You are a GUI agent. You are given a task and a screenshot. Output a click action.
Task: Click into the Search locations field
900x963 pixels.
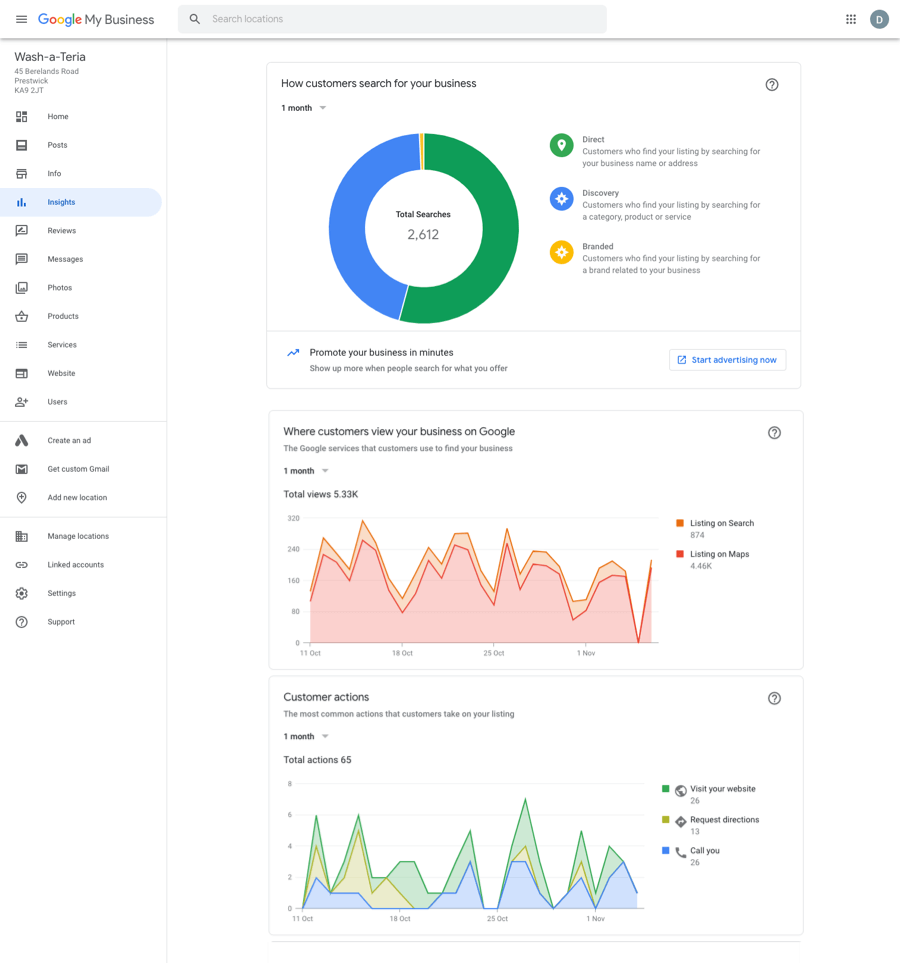click(x=400, y=19)
